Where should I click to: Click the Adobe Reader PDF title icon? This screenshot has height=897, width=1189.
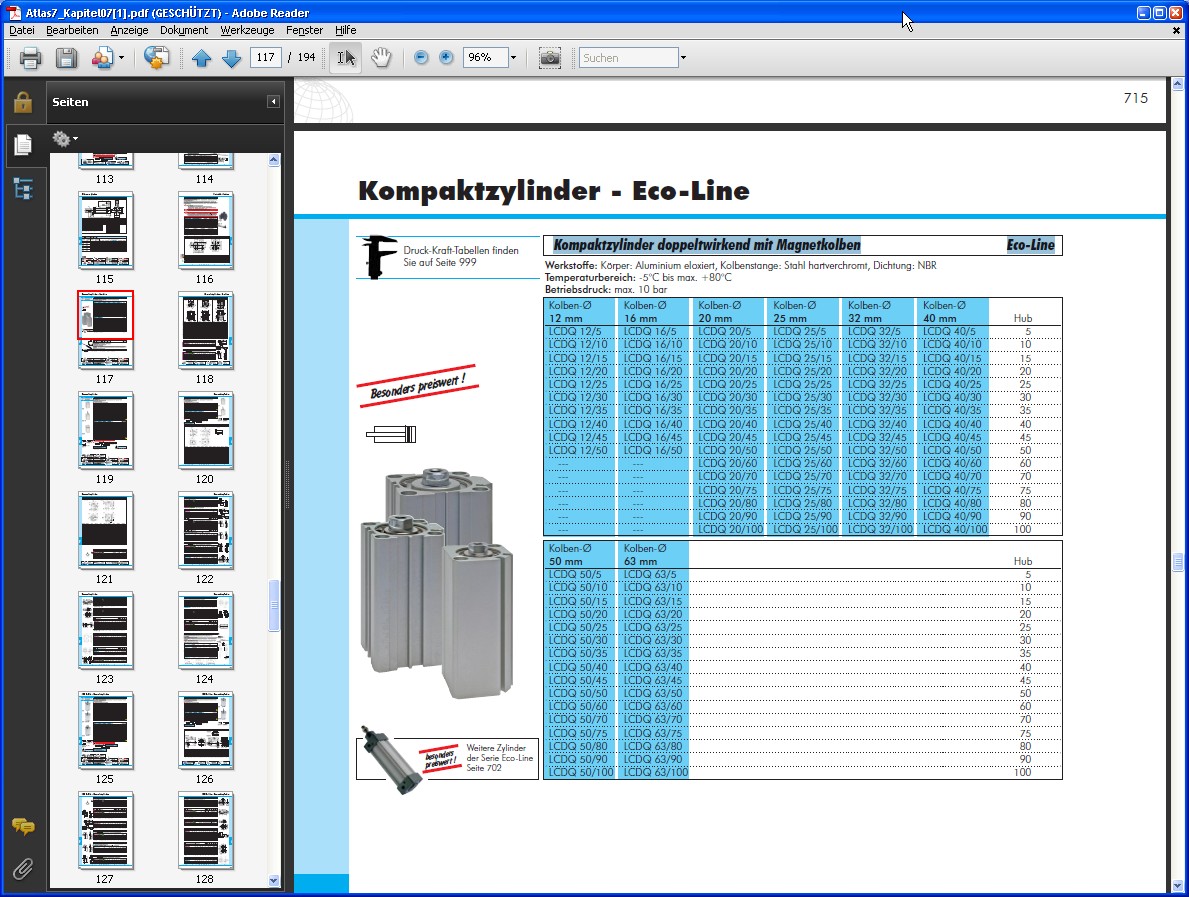(14, 12)
